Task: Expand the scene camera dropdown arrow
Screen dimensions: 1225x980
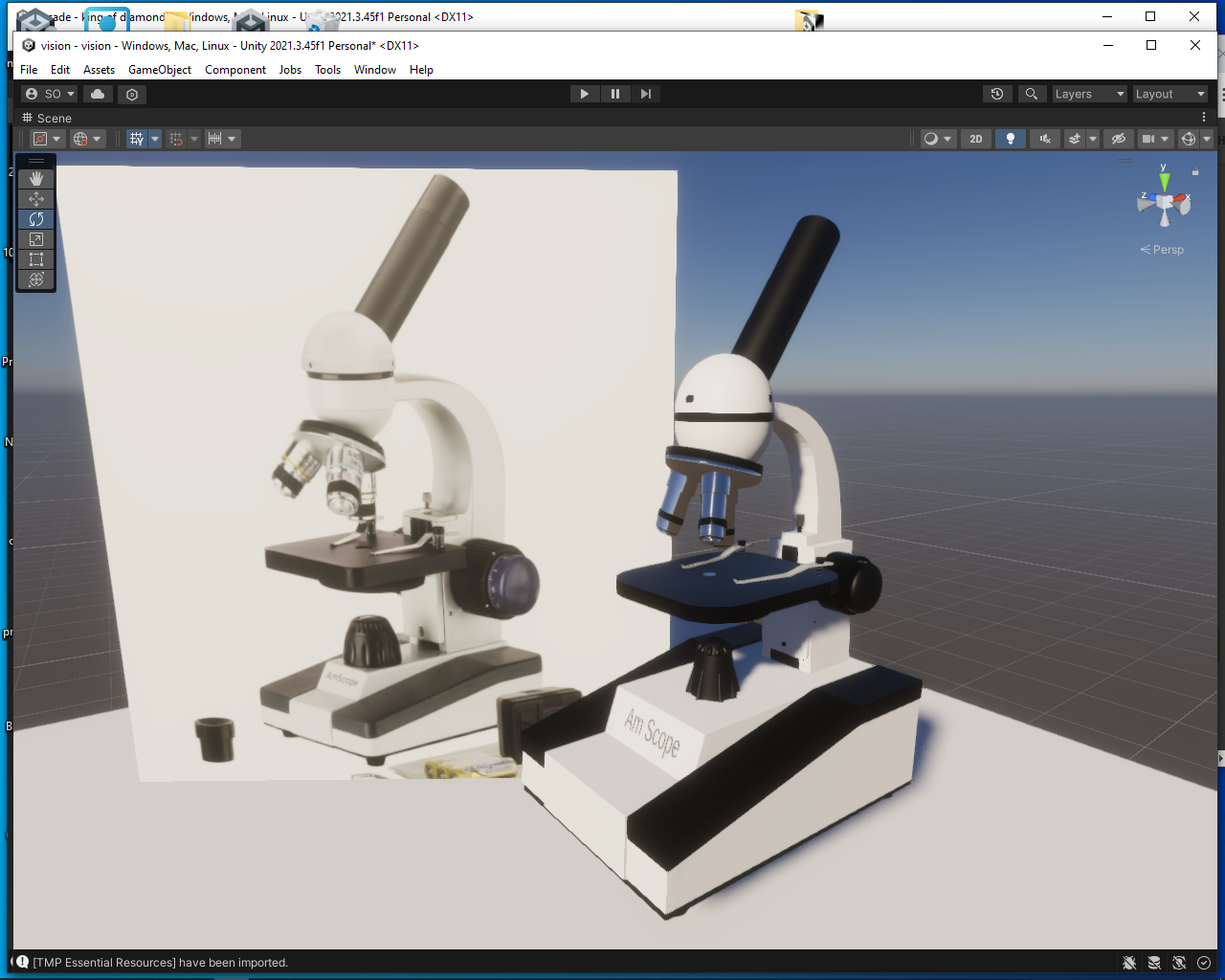Action: (1165, 139)
